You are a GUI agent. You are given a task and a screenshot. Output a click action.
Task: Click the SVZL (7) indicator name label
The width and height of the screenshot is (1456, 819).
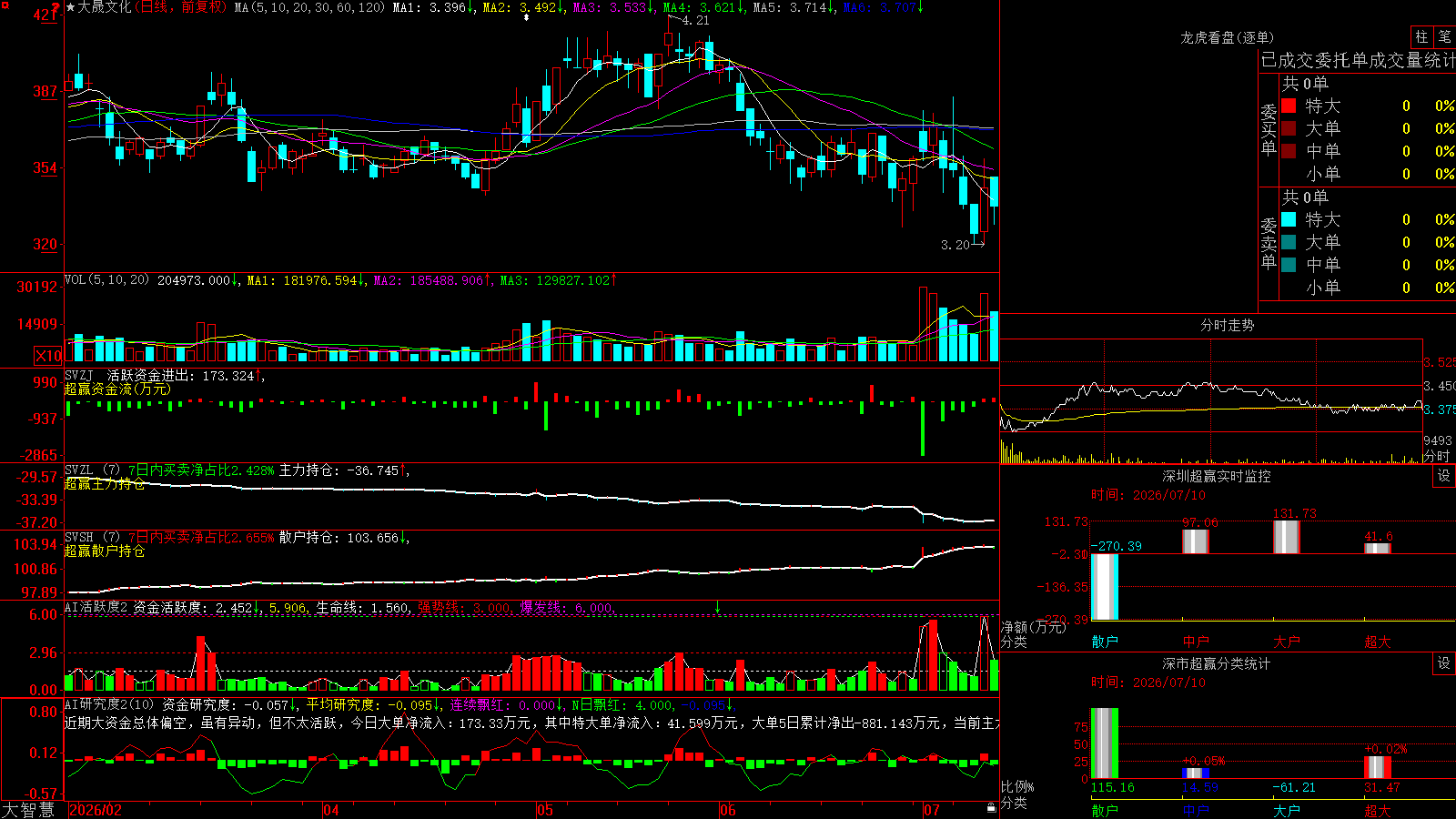[92, 470]
